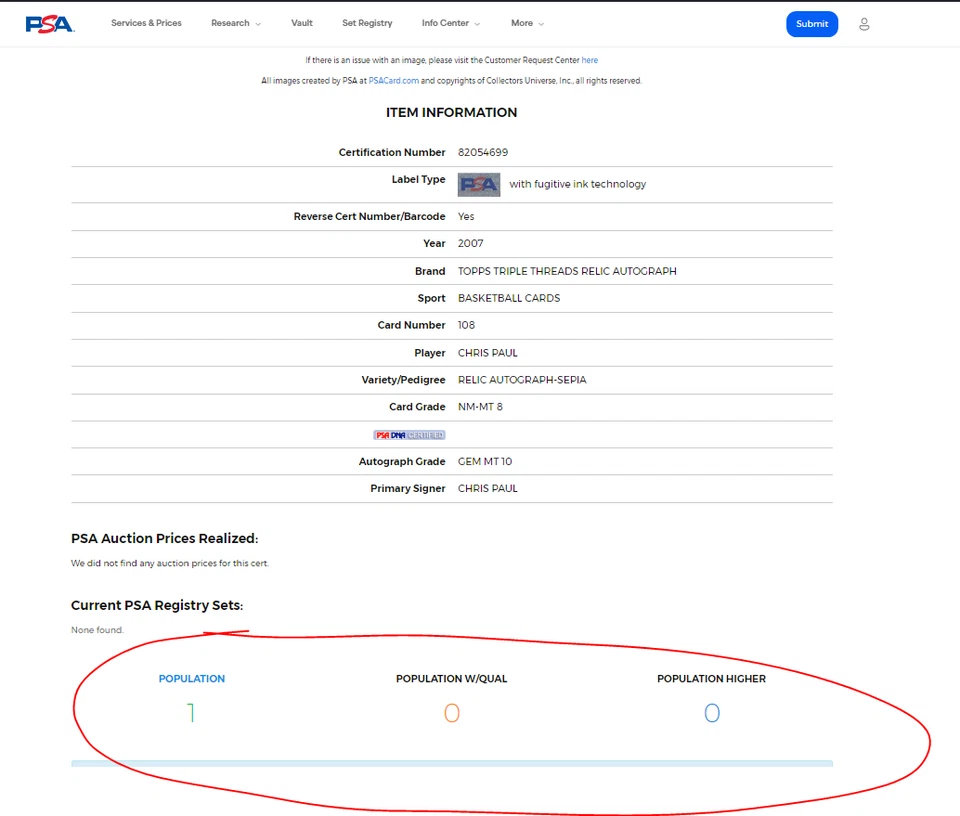Click card grade NM-MT 8

[480, 407]
